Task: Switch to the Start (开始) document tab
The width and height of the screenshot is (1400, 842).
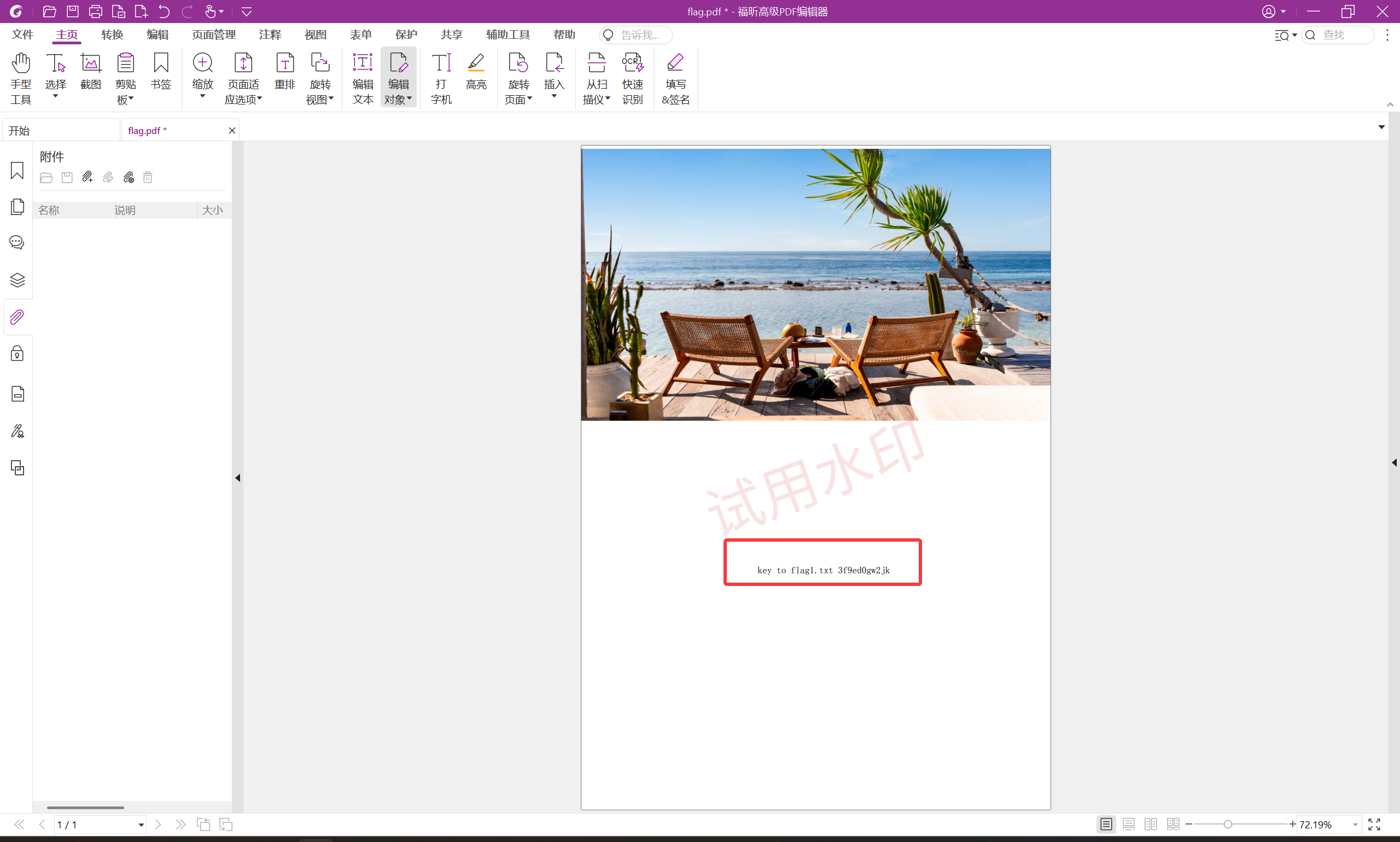Action: pos(61,131)
